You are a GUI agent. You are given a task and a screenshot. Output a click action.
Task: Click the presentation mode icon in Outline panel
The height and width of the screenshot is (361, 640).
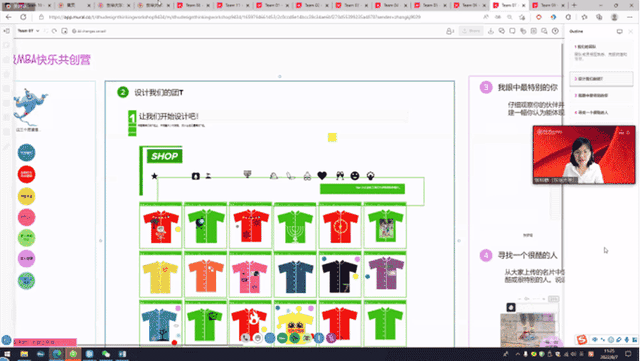(x=620, y=31)
